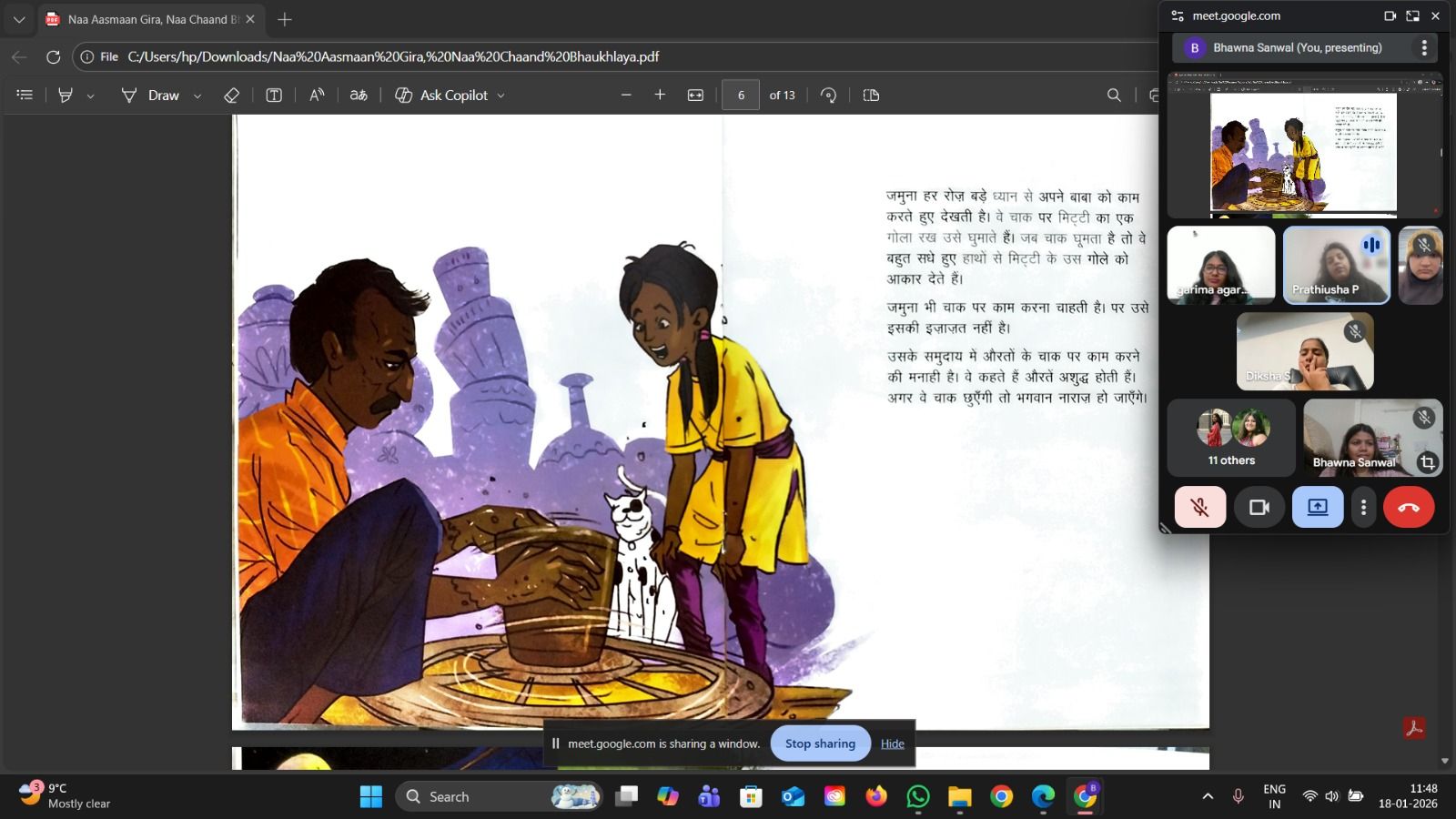Click the page number input field
1456x819 pixels.
click(x=741, y=95)
